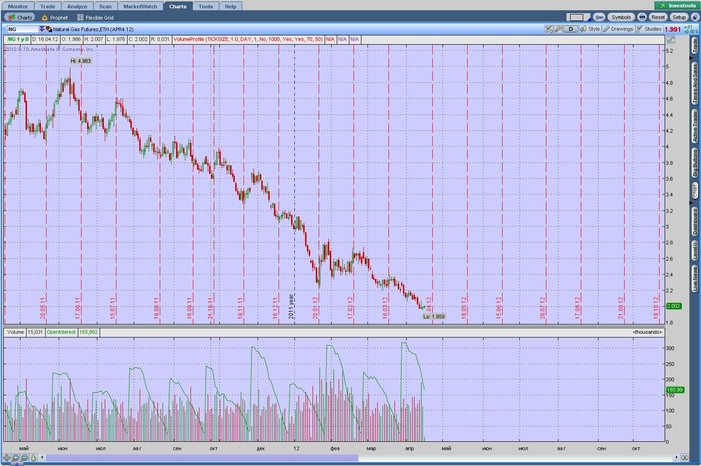Viewport: 701px width, 466px height.
Task: Click the scrollbar left arrow
Action: pos(42,458)
